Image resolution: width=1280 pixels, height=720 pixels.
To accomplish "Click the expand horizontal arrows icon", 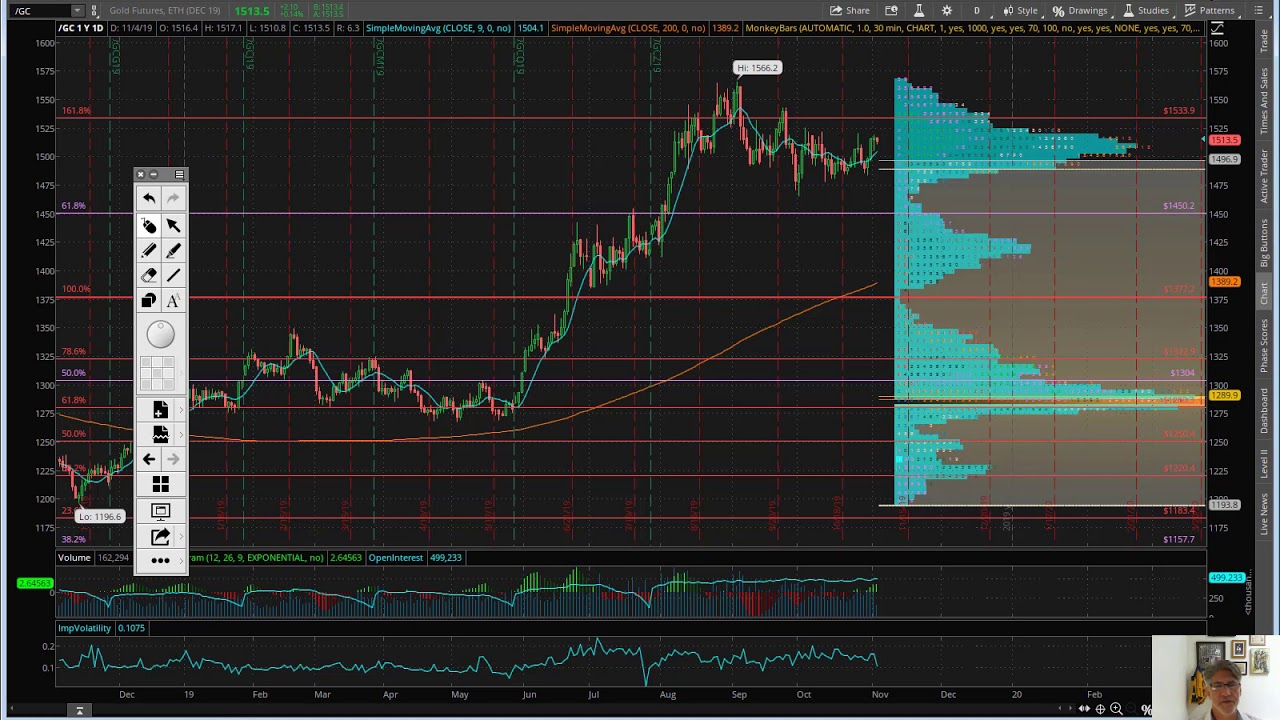I will 1084,709.
